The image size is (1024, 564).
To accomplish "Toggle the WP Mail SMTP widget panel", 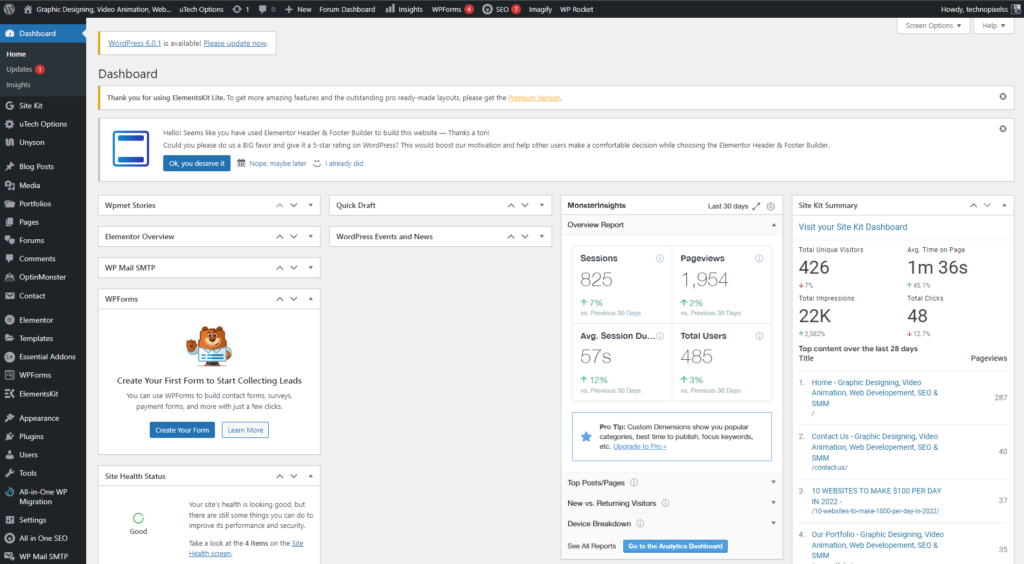I will [x=311, y=268].
